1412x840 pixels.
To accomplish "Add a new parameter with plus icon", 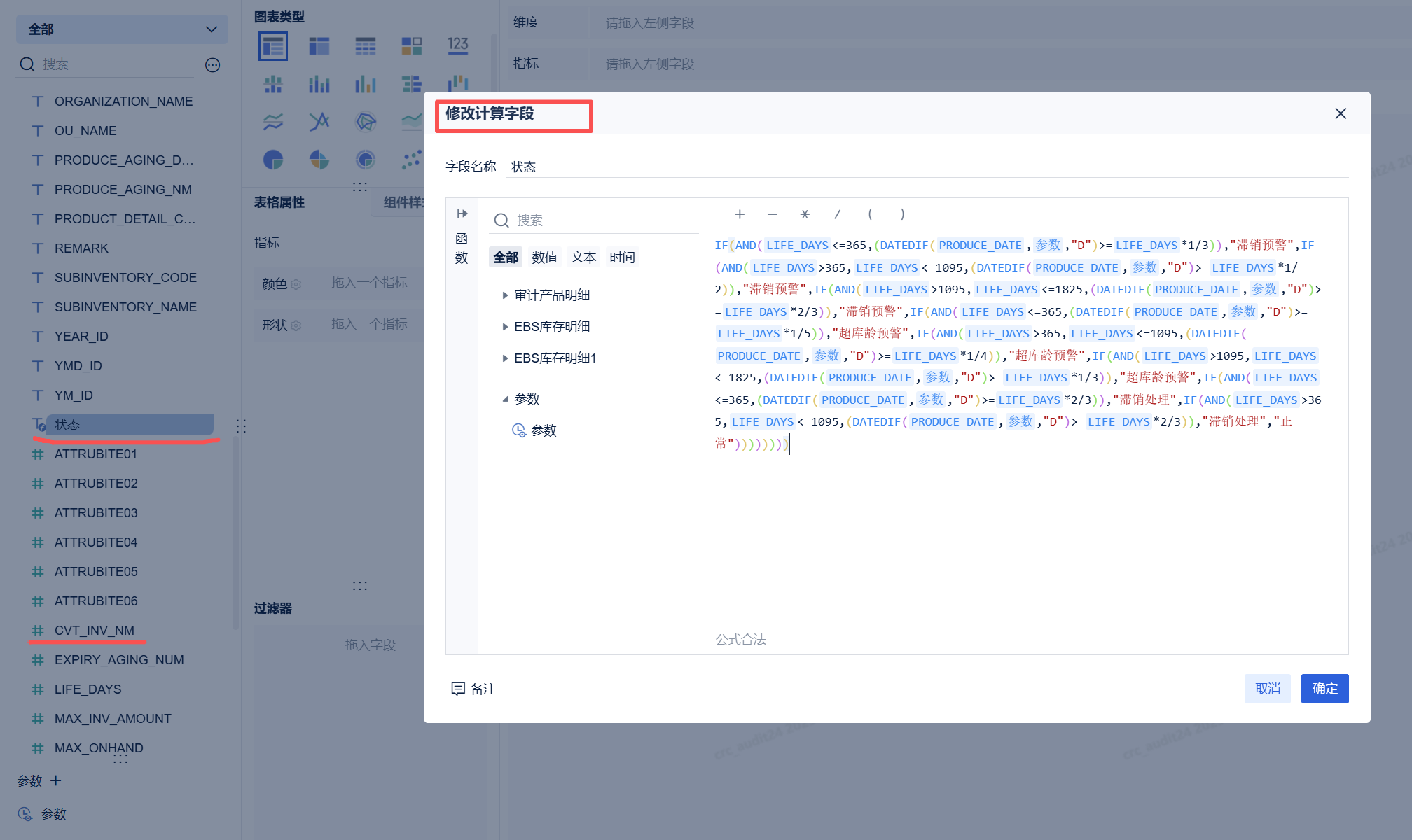I will (56, 780).
